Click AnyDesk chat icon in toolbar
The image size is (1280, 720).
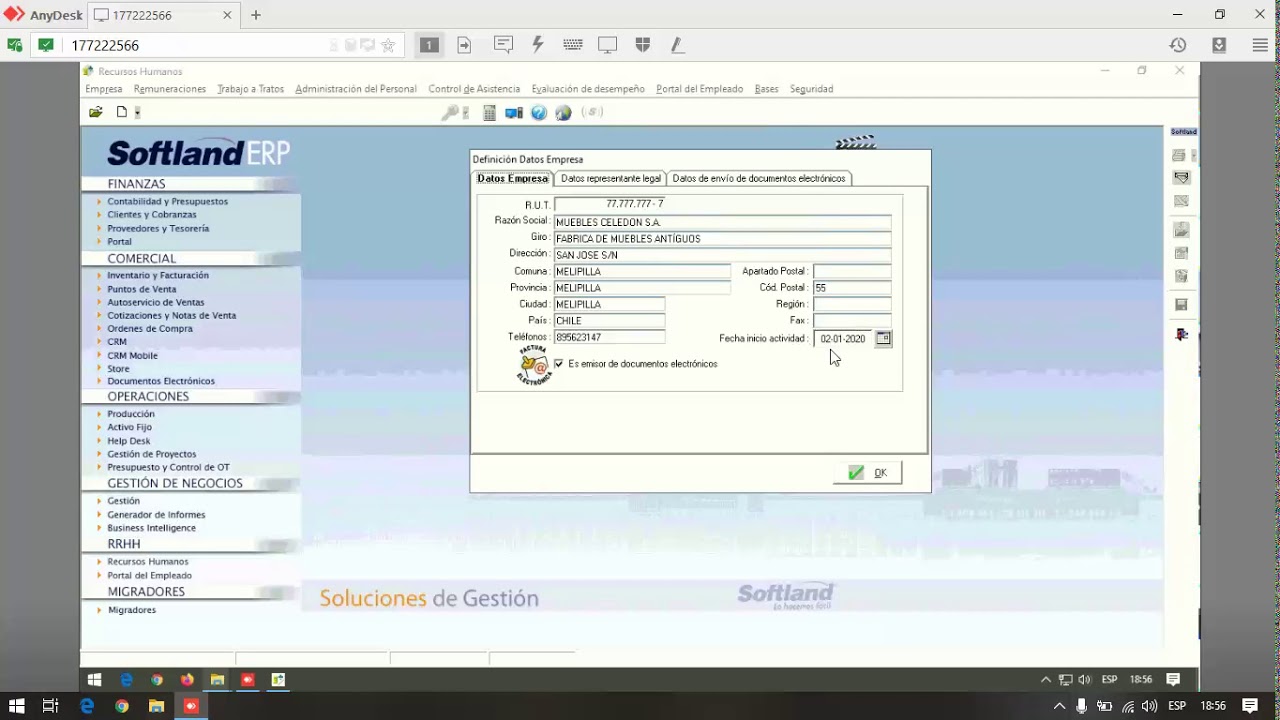(503, 45)
